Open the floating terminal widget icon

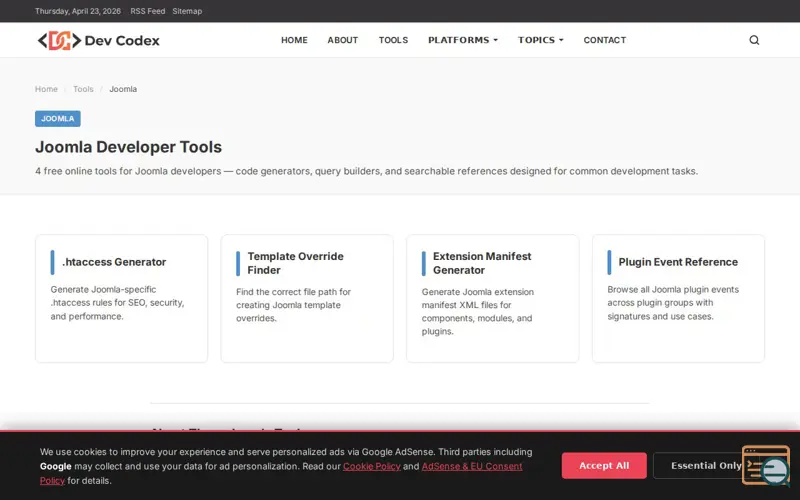[766, 465]
